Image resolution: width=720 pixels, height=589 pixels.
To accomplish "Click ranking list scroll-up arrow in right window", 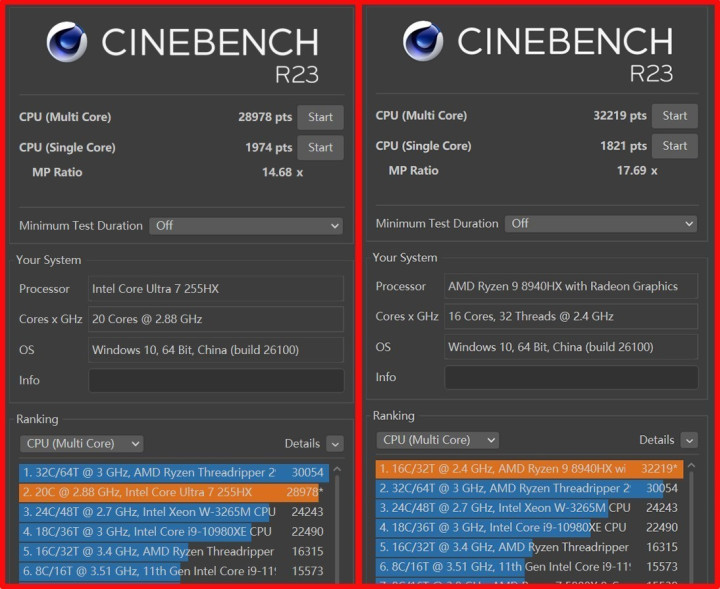I will tap(692, 466).
